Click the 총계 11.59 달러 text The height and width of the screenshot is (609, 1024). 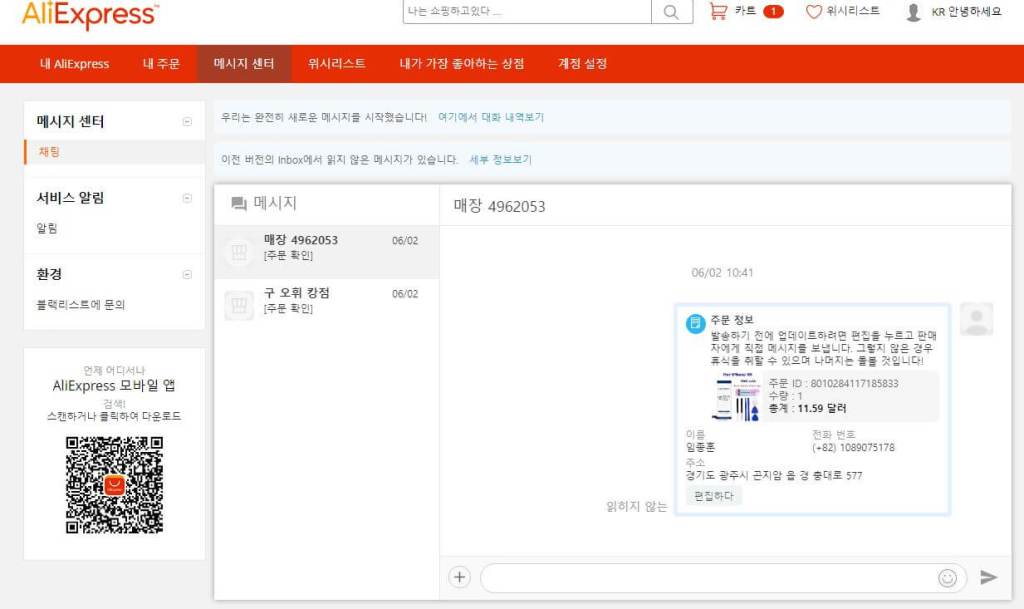(x=807, y=409)
